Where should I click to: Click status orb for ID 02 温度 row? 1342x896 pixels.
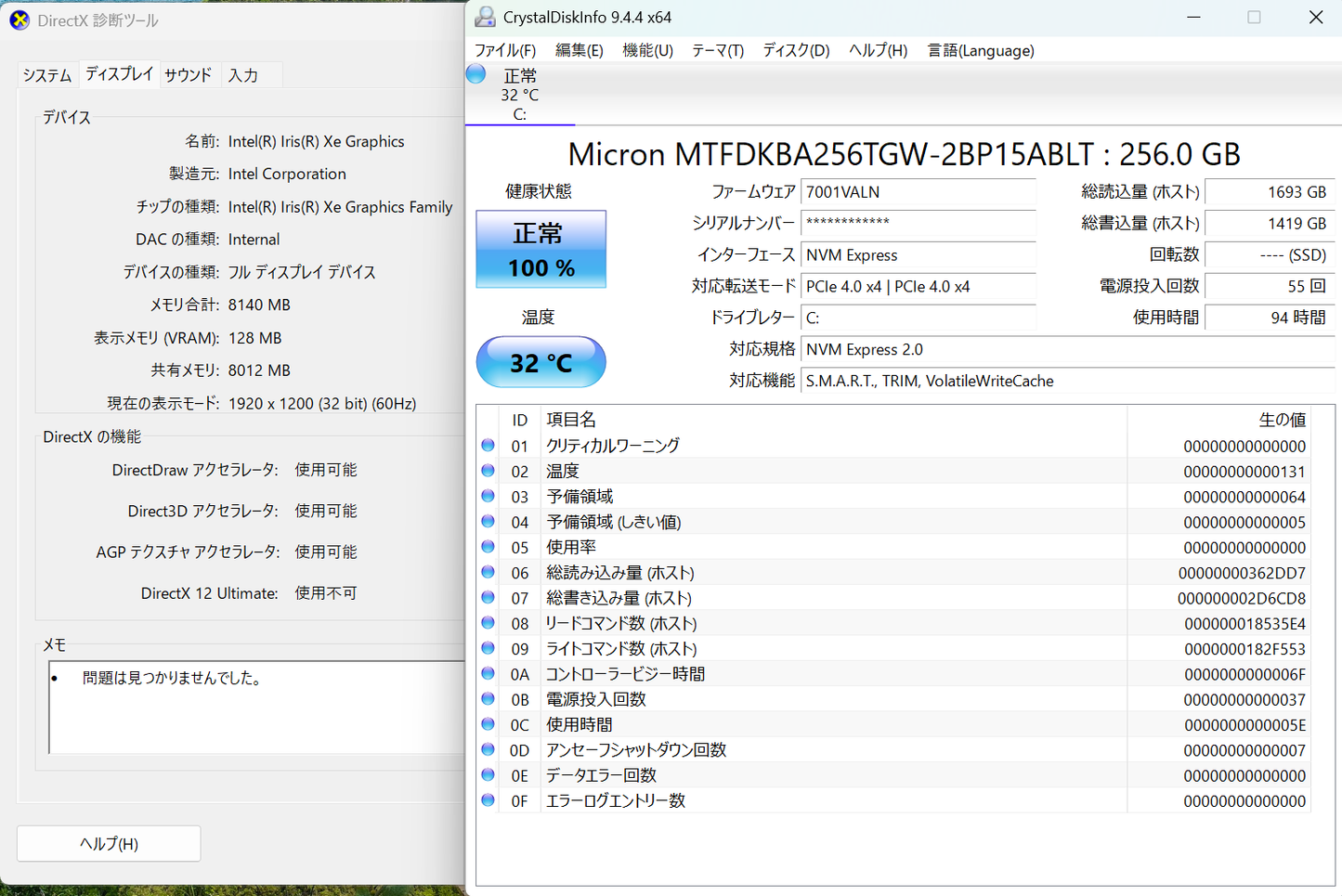[x=488, y=471]
